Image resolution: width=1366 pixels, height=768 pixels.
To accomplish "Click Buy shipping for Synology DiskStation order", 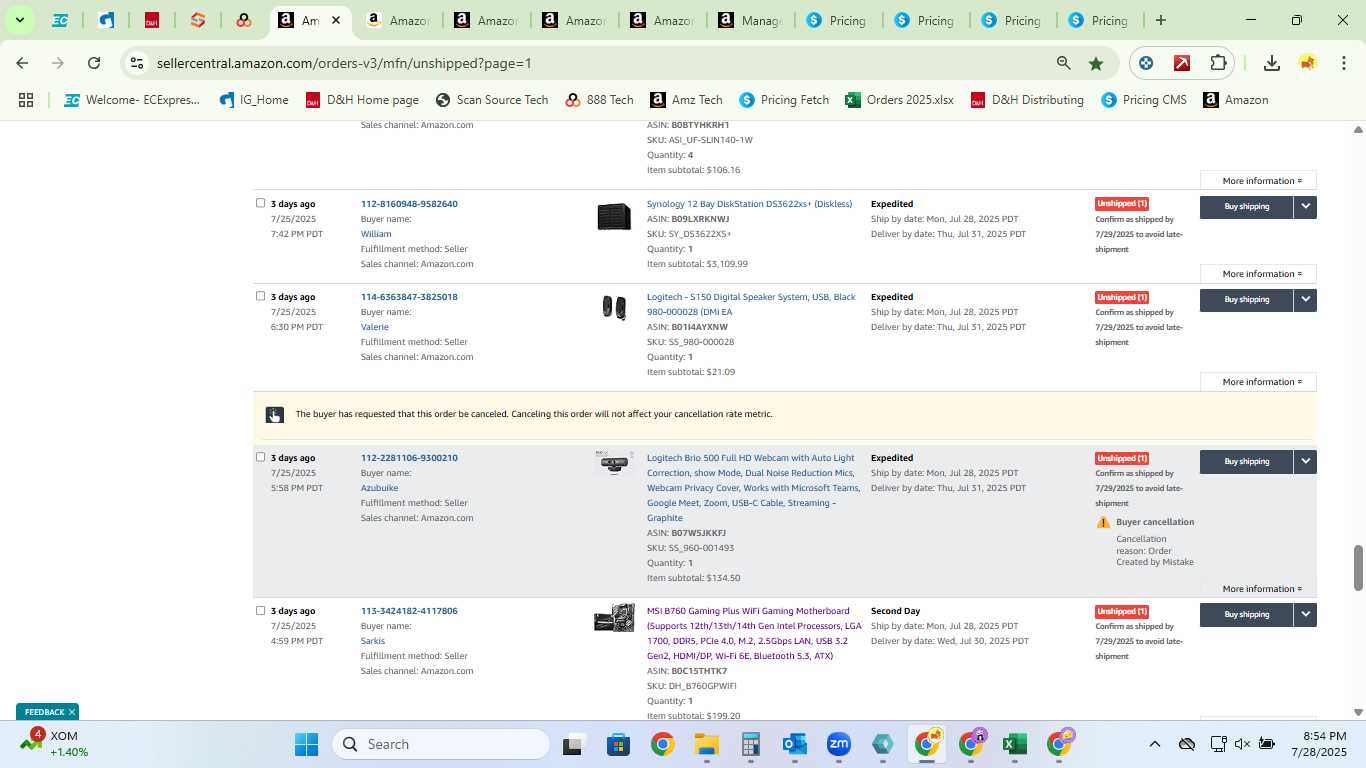I will pyautogui.click(x=1246, y=207).
